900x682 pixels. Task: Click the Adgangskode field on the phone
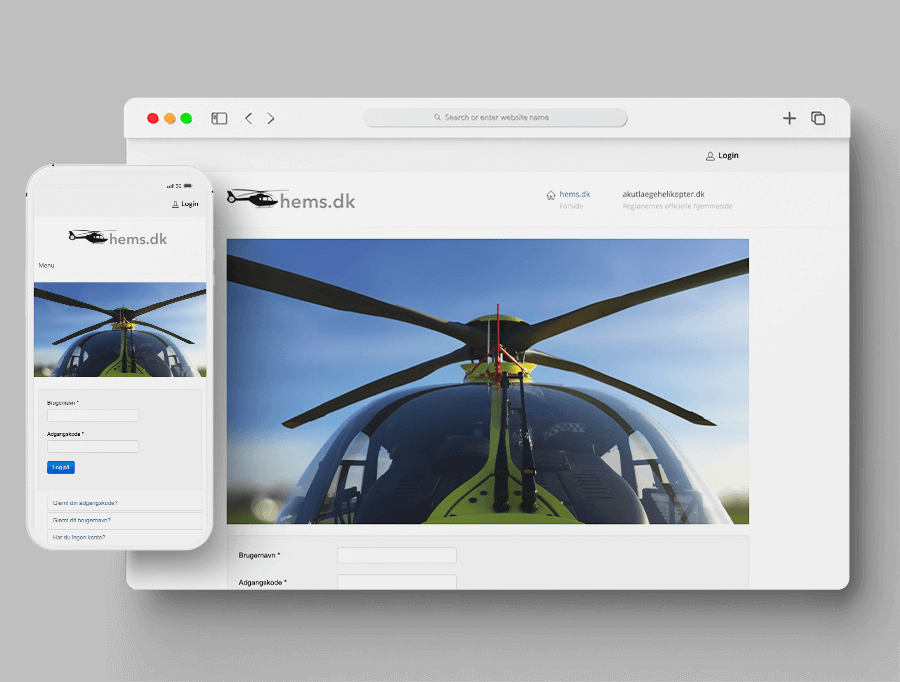tap(92, 447)
